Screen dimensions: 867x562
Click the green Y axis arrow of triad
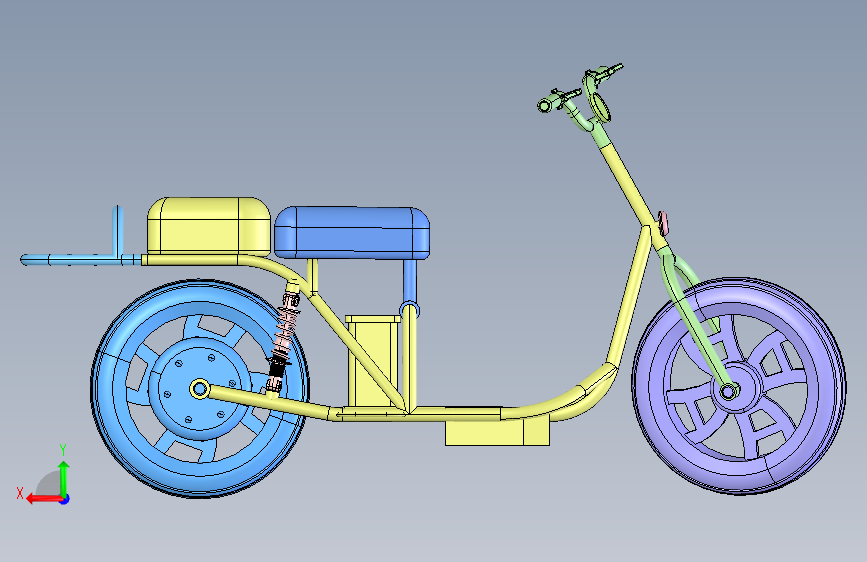[64, 478]
